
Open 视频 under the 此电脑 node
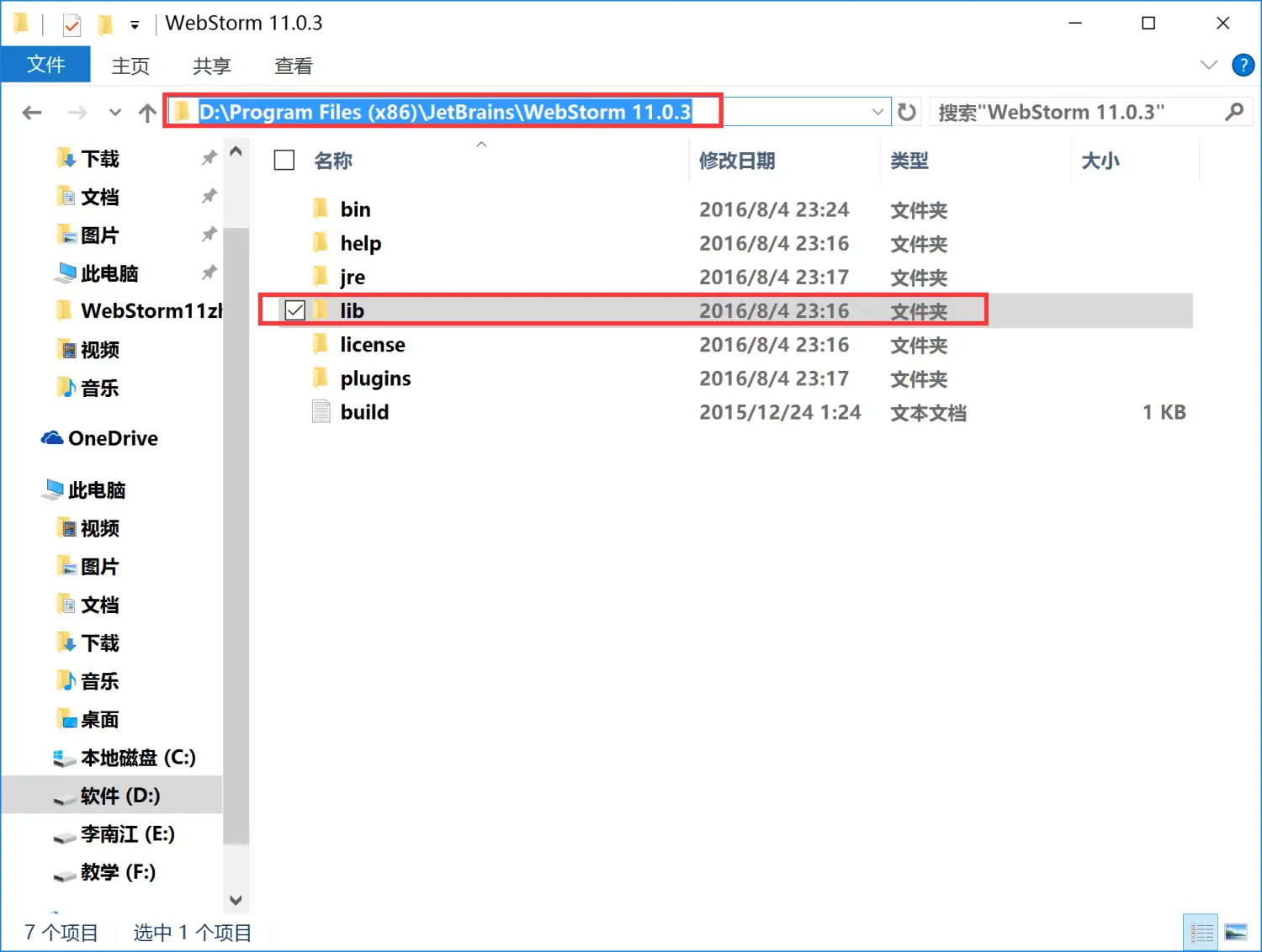tap(100, 528)
